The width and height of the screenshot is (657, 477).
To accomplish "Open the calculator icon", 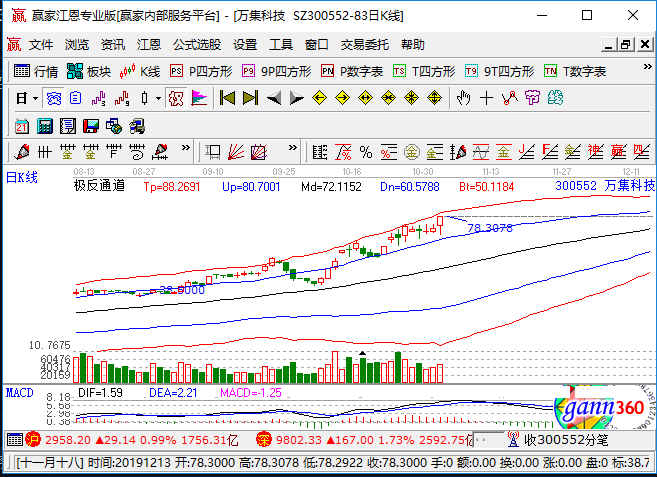I will coord(45,126).
